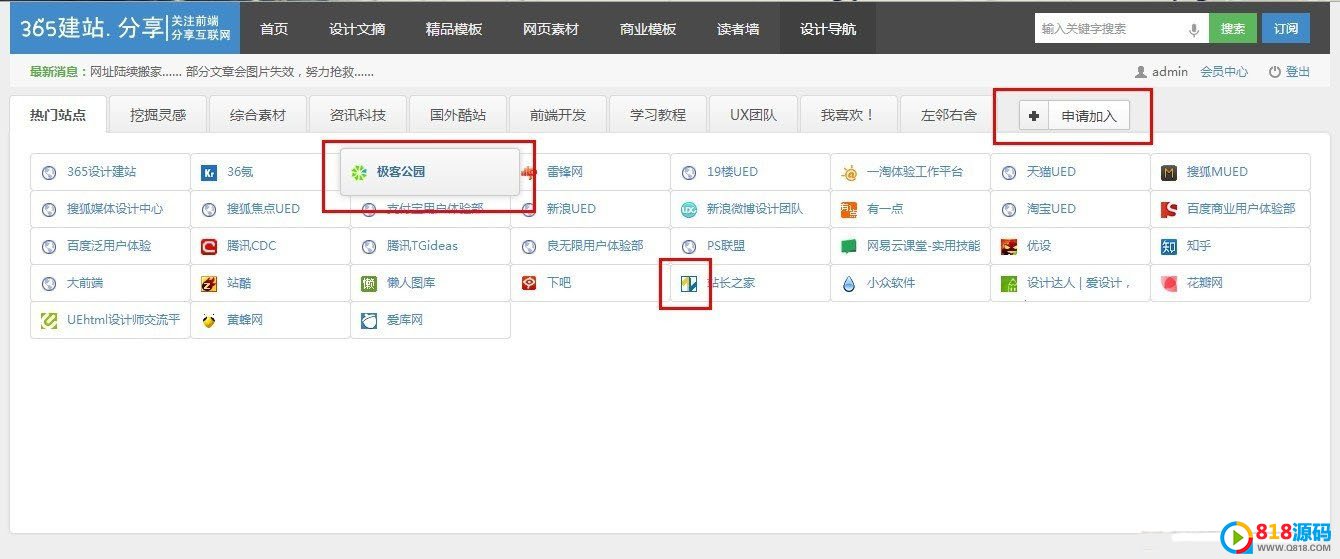
Task: Click the red 百度商业用户体验部 icon
Action: click(1169, 209)
